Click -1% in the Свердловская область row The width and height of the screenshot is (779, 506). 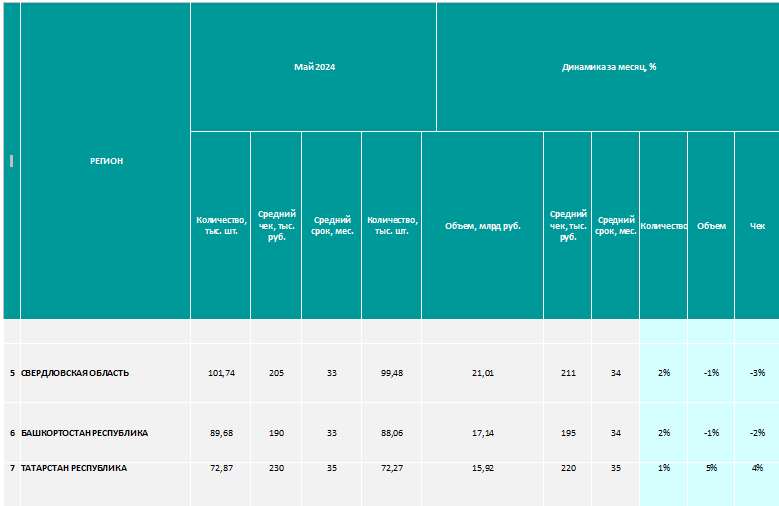point(711,373)
